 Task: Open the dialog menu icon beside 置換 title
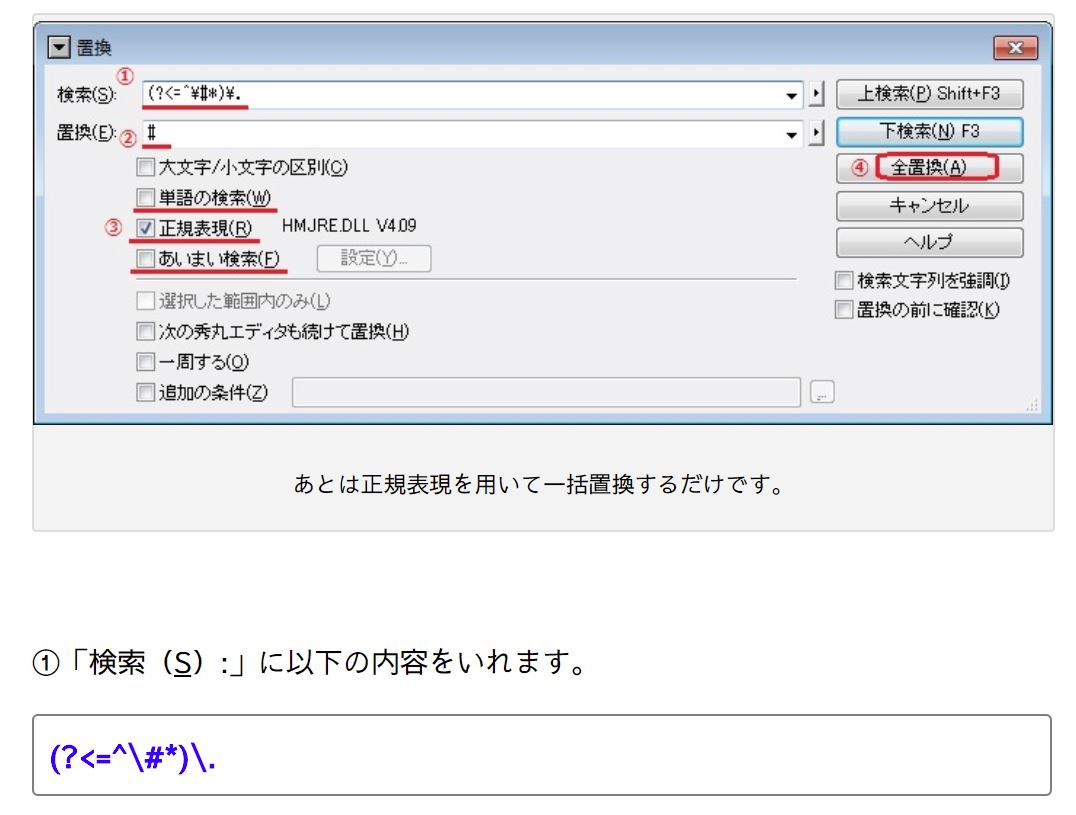[61, 48]
